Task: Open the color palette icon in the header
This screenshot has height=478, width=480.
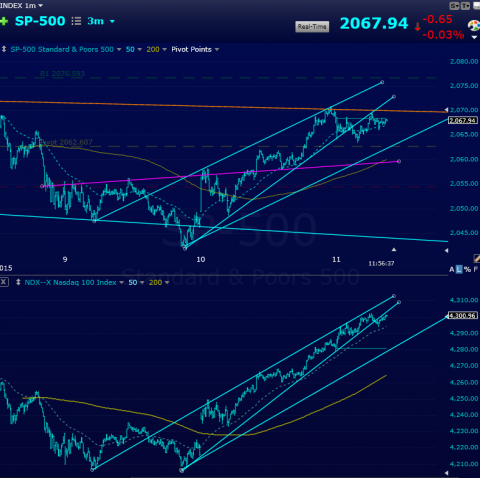Action: pos(474,26)
